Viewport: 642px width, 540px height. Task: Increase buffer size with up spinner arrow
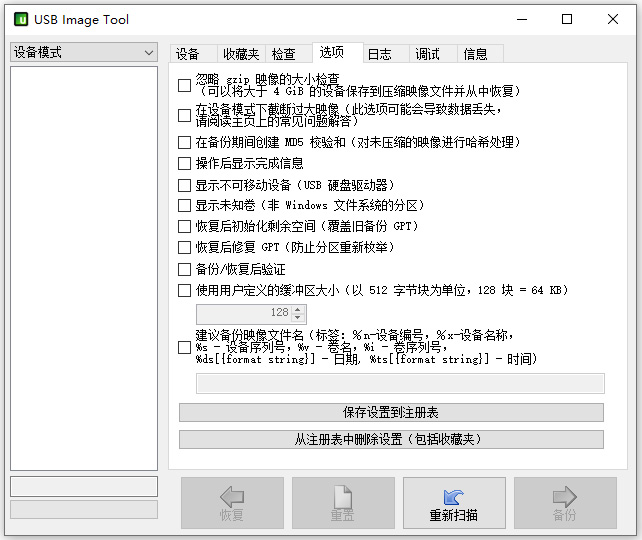(298, 310)
